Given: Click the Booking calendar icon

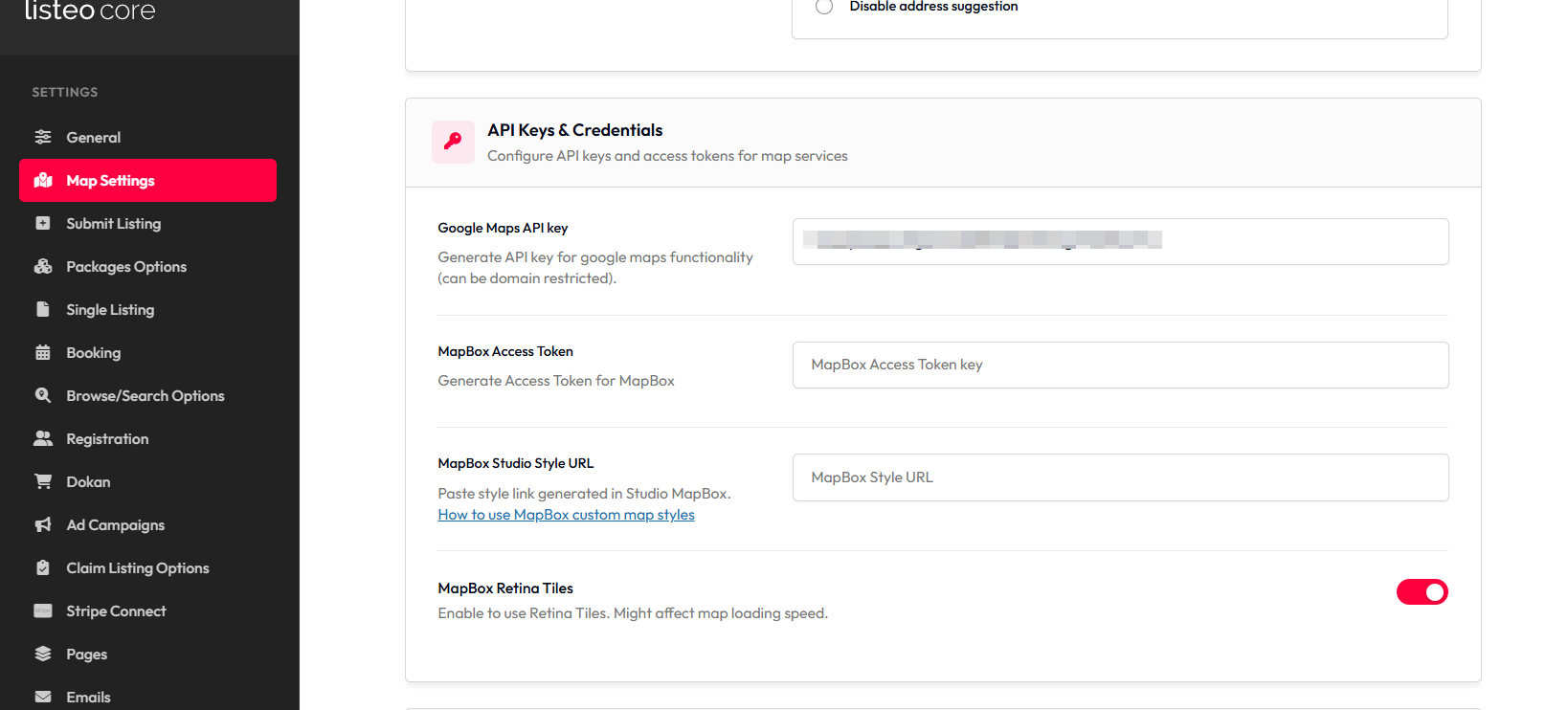Looking at the screenshot, I should click(x=43, y=352).
